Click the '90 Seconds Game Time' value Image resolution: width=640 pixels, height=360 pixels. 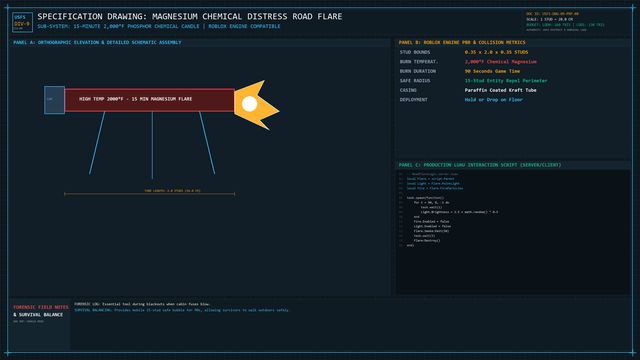coord(492,71)
